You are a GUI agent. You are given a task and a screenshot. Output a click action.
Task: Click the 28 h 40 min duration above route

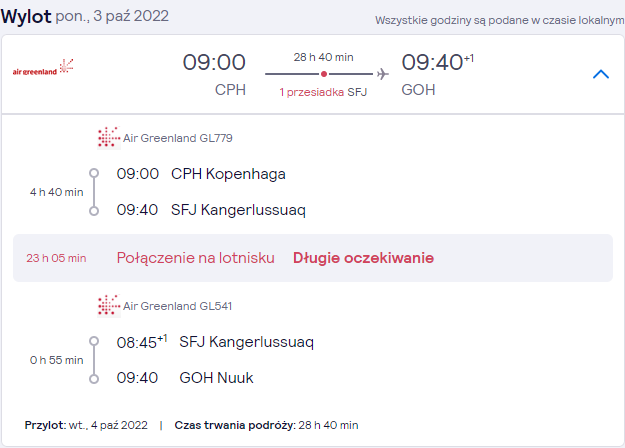[x=324, y=57]
